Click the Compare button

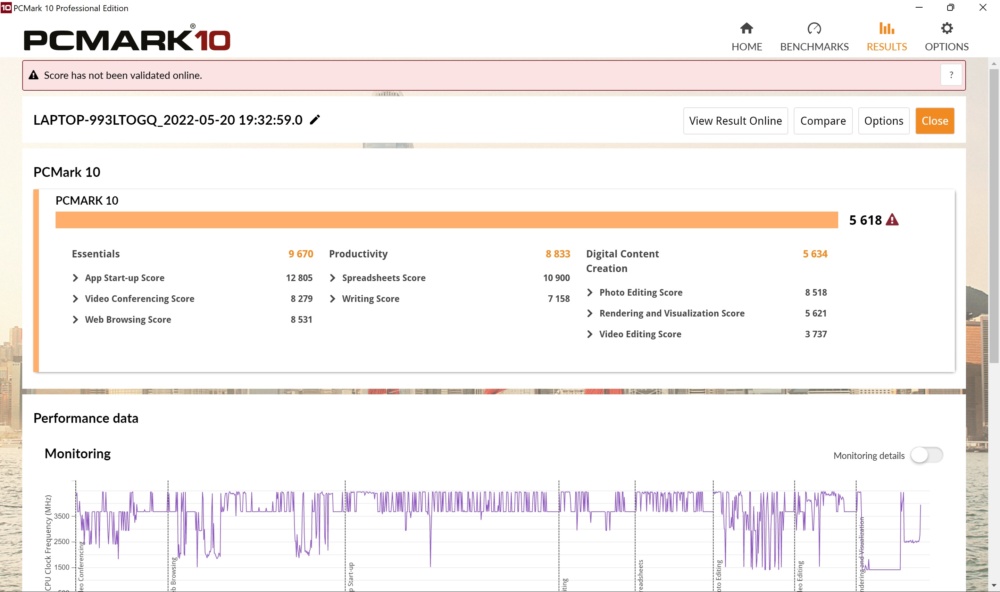pos(823,121)
